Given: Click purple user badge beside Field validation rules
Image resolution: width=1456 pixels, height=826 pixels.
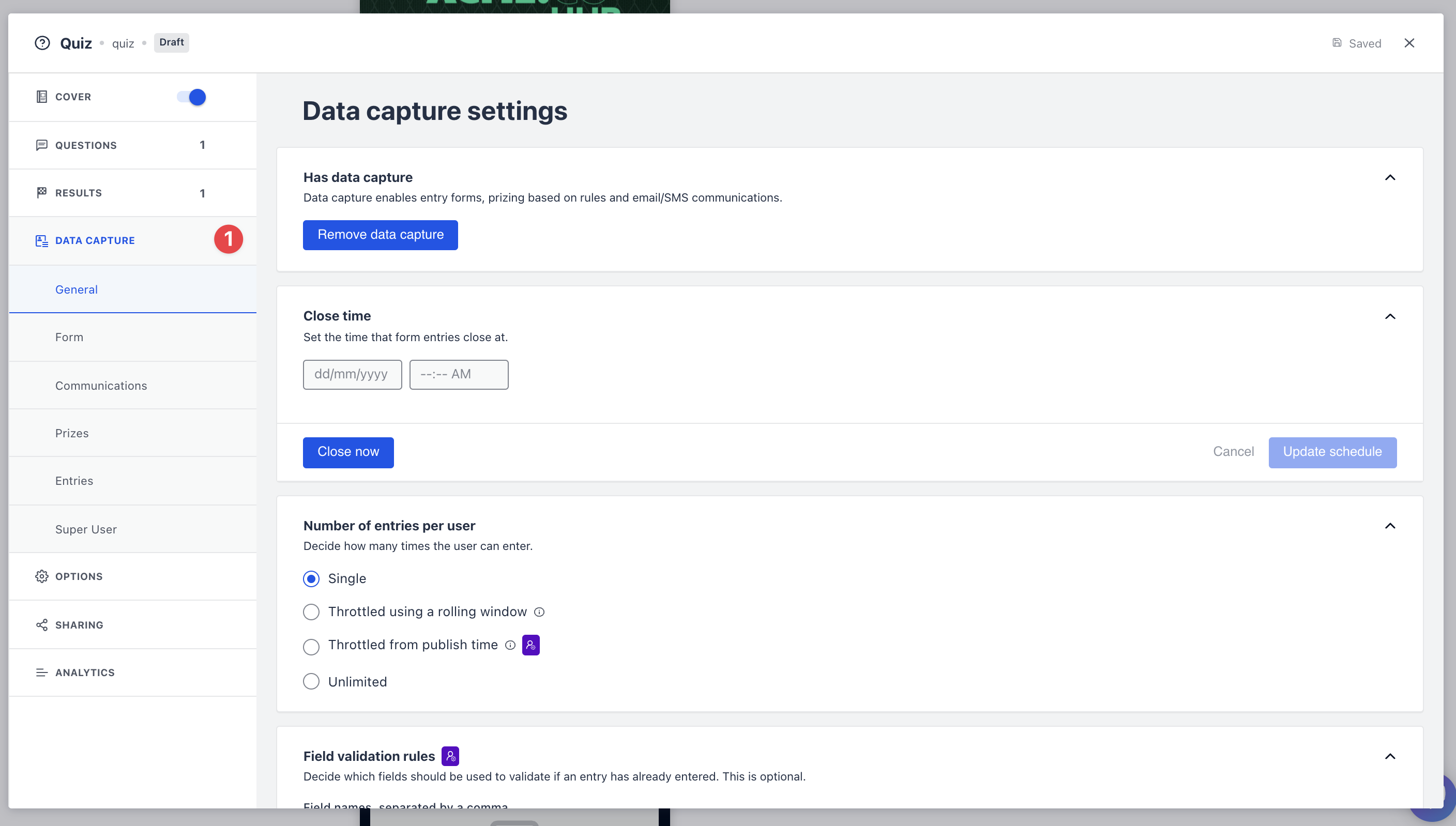Looking at the screenshot, I should coord(450,756).
